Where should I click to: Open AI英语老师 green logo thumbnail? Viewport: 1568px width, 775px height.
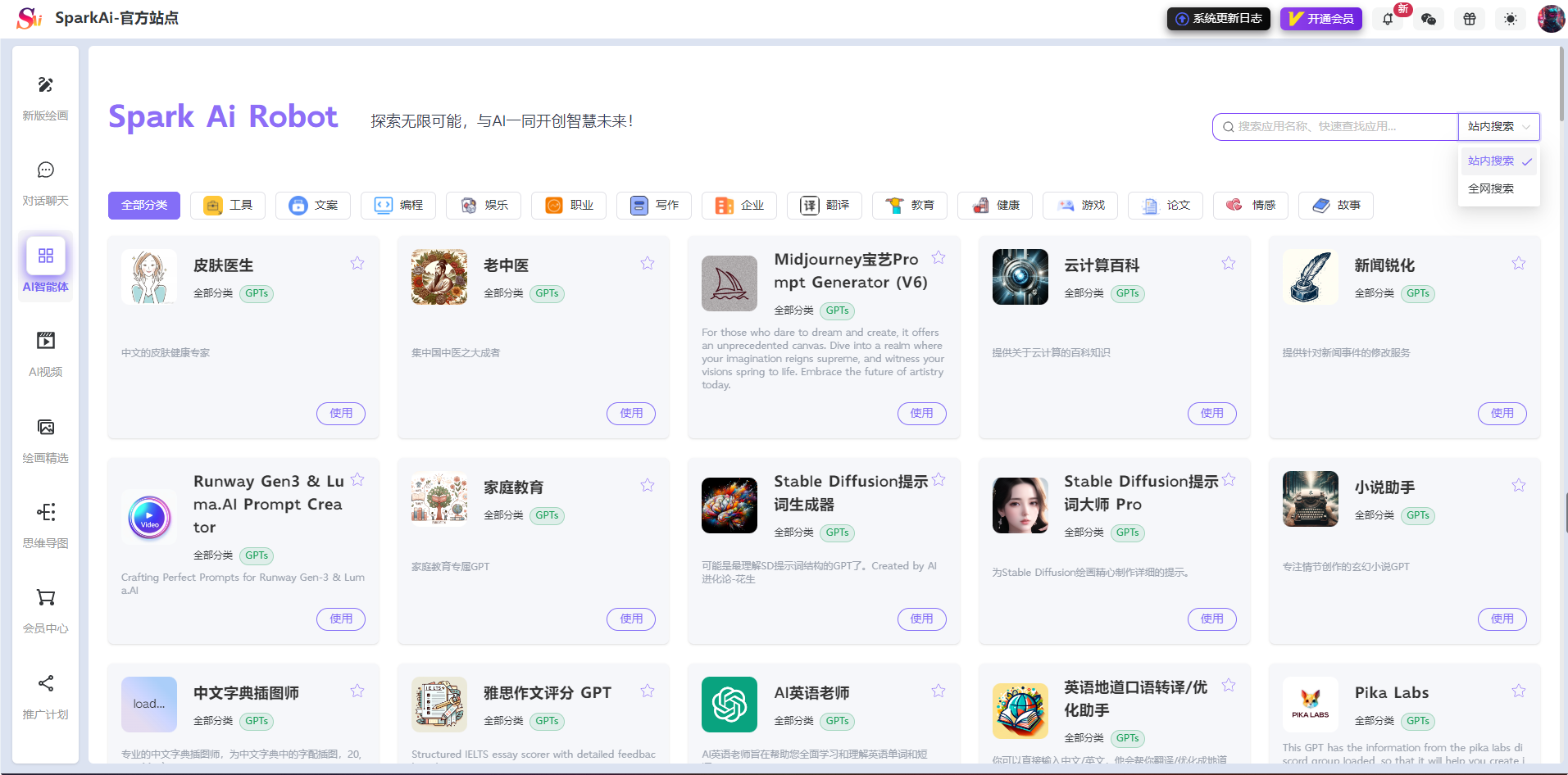[729, 705]
